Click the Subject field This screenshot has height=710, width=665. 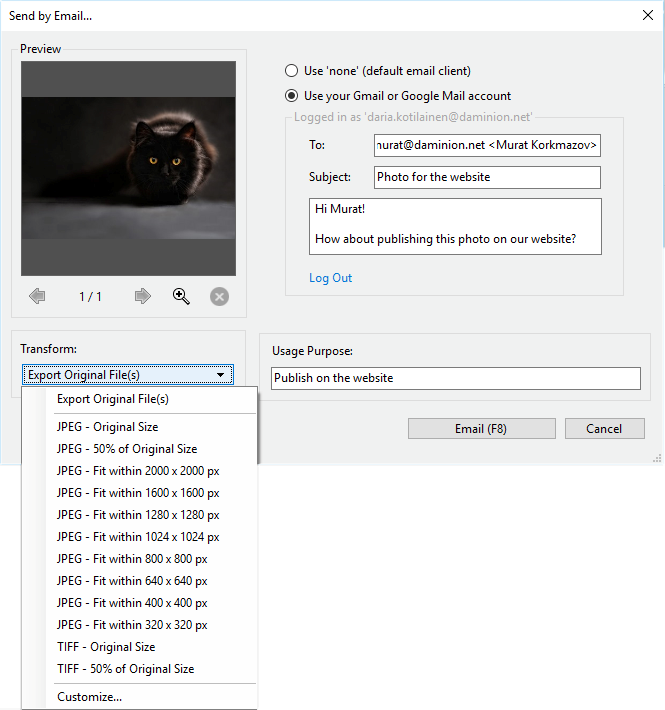(x=487, y=177)
